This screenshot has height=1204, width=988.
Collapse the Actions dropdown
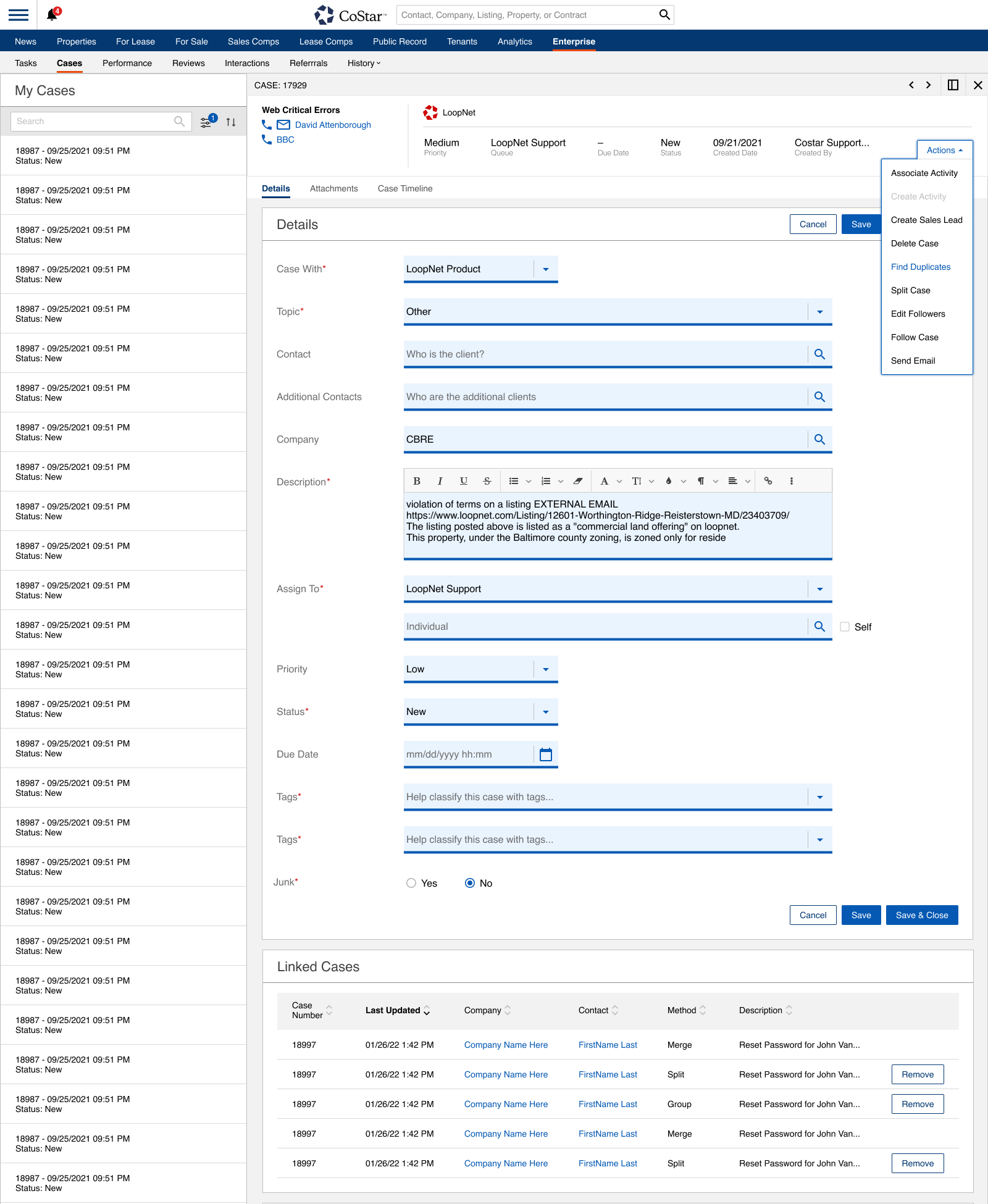pos(945,150)
